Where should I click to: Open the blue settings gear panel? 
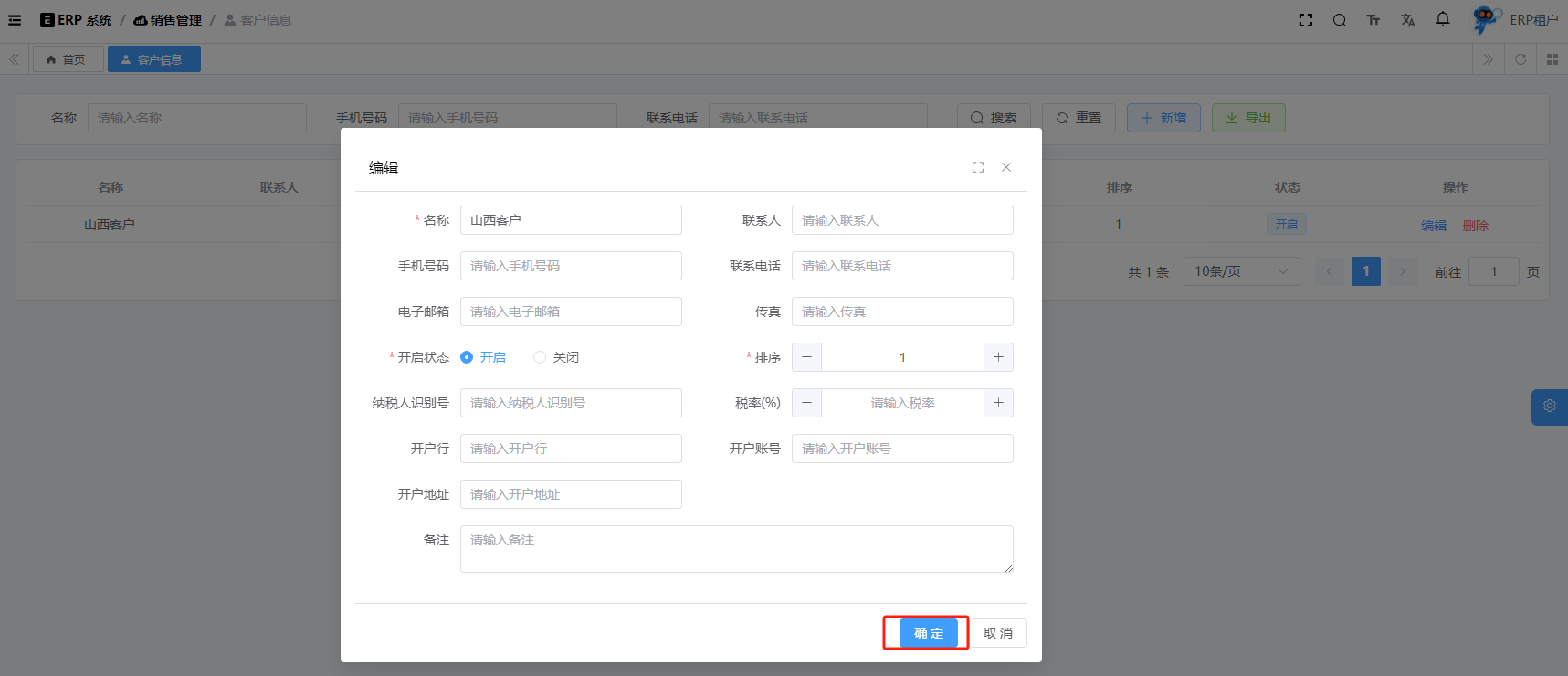coord(1549,407)
